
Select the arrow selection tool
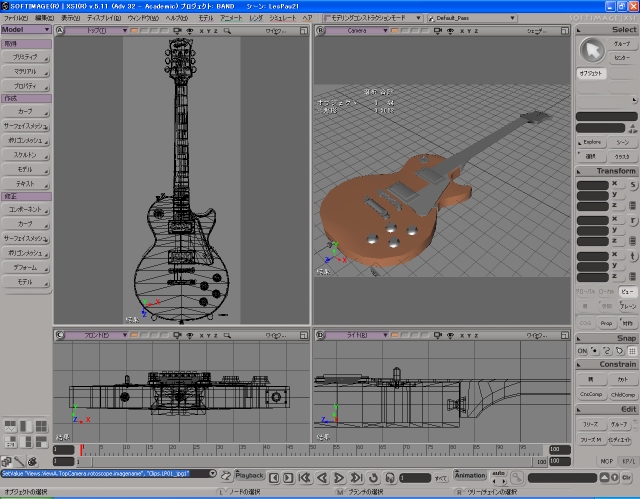point(592,50)
